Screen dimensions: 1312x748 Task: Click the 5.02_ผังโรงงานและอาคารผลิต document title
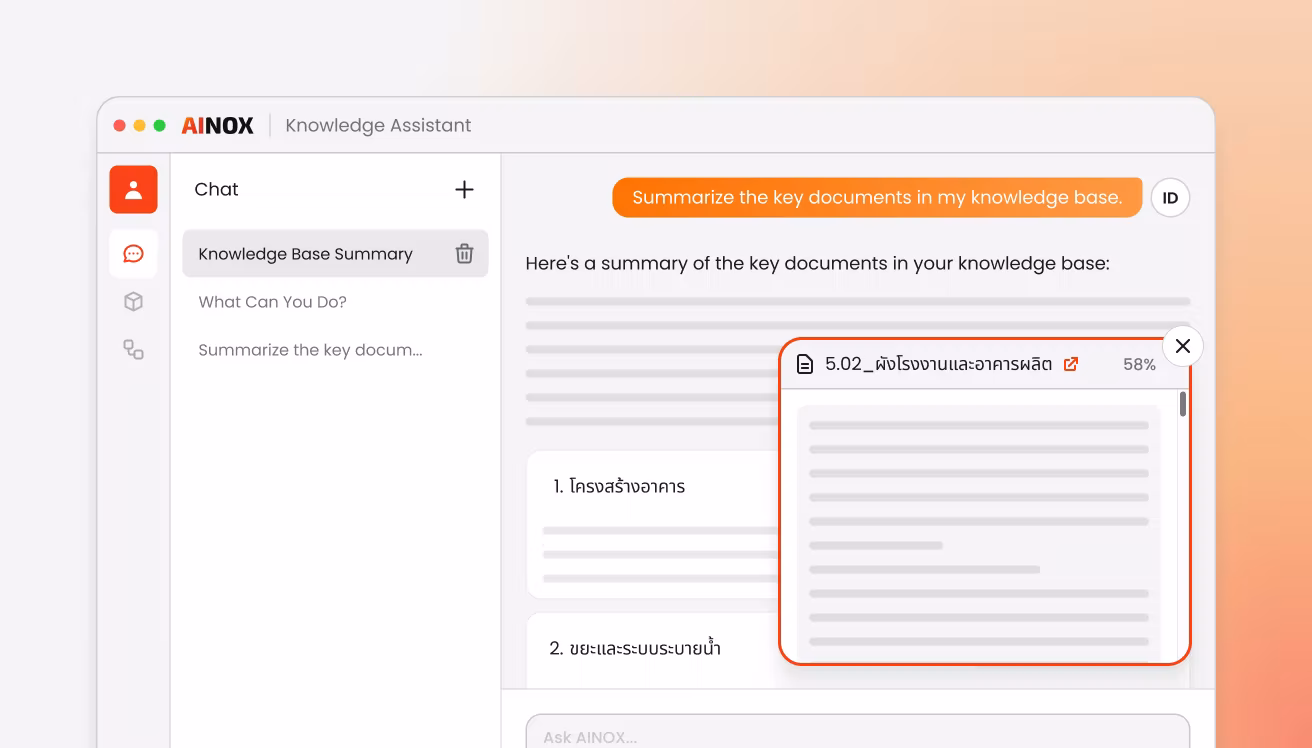(x=938, y=365)
